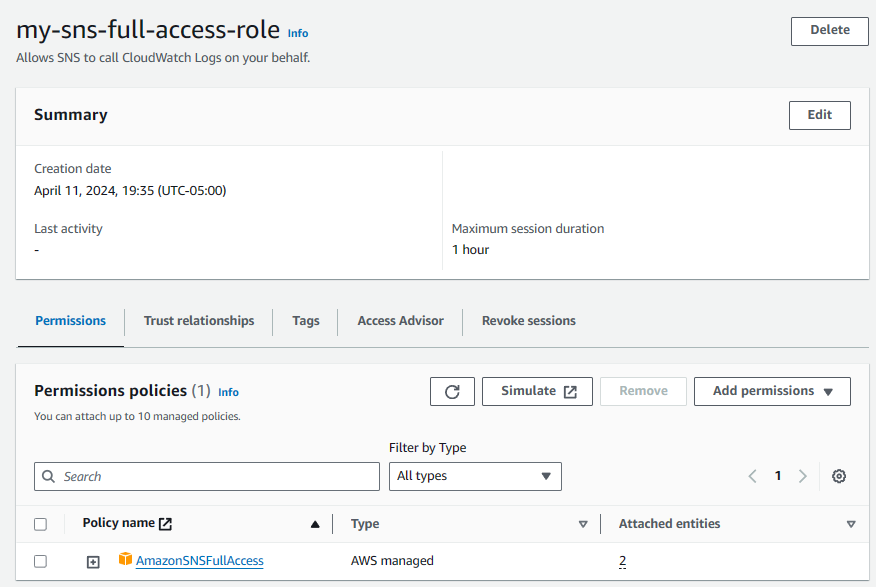The height and width of the screenshot is (587, 876).
Task: Click the creation date value April 11, 2024
Action: point(130,190)
